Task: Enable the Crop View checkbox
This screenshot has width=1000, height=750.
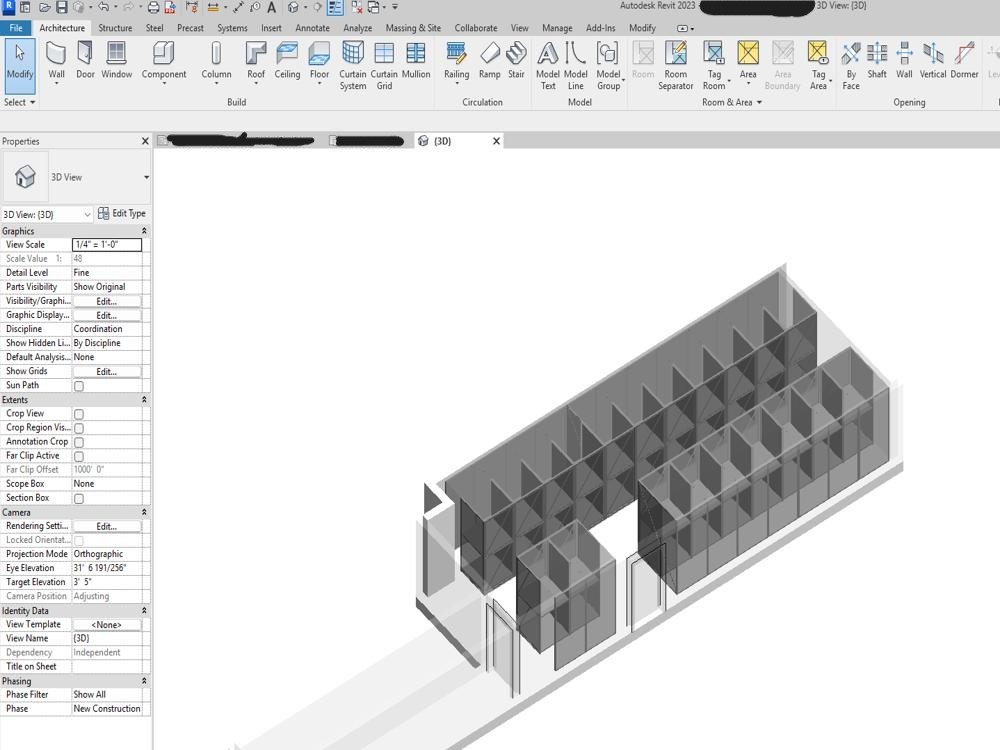Action: point(79,414)
